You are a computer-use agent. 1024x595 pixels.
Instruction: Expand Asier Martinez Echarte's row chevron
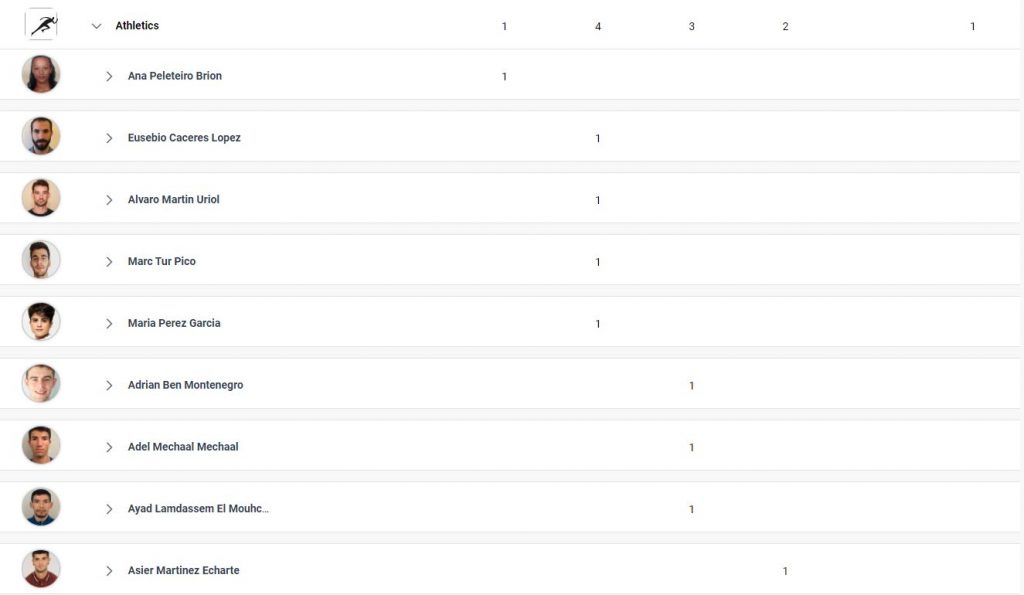(109, 571)
